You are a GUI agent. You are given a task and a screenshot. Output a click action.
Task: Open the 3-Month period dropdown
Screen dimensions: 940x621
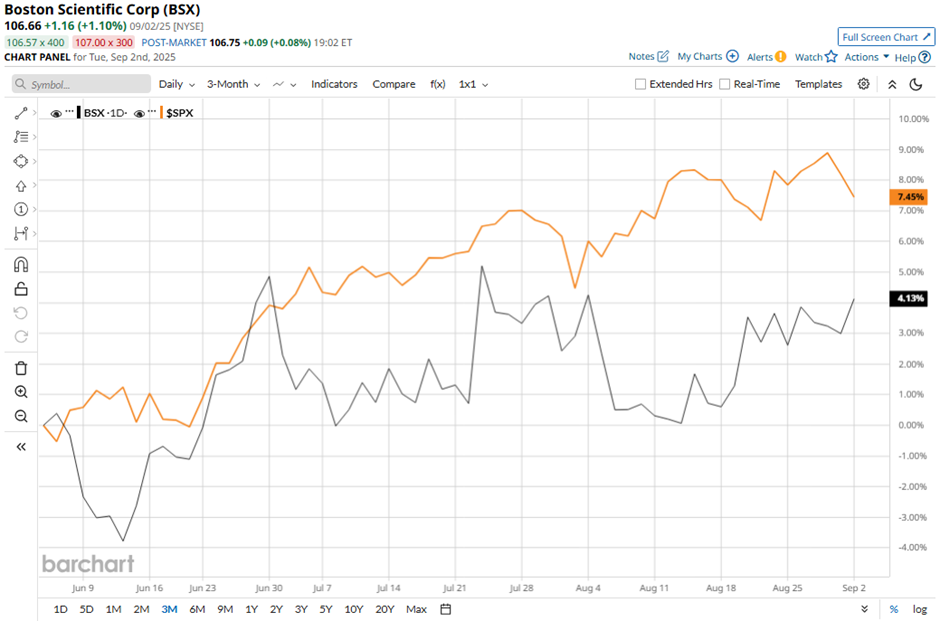coord(233,84)
